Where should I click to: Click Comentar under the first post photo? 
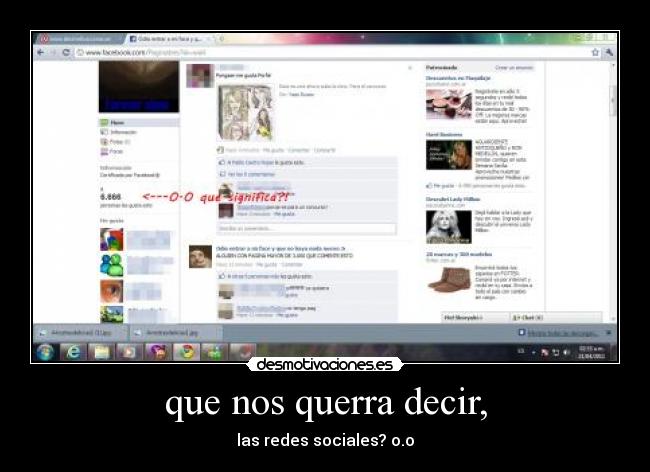[299, 150]
